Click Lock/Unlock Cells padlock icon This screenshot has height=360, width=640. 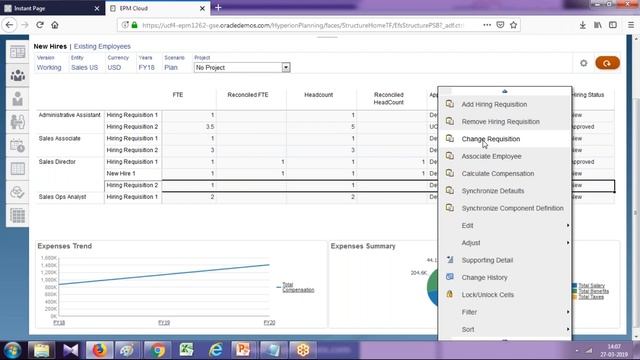(x=449, y=294)
